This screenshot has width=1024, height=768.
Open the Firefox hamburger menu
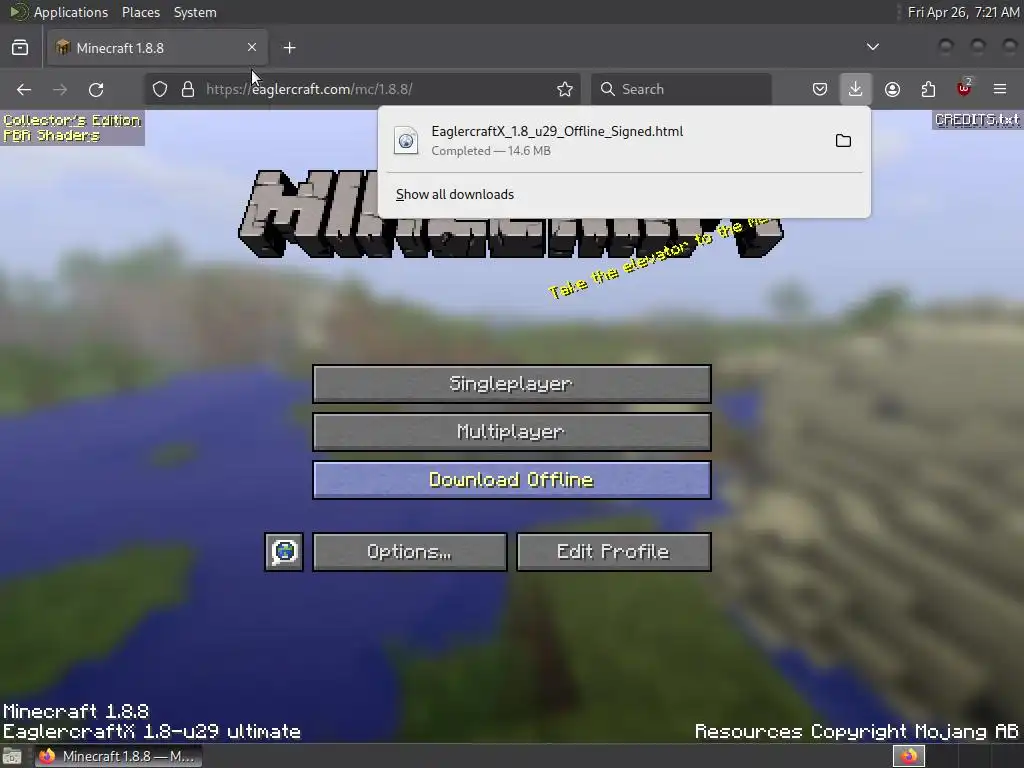coord(1000,89)
